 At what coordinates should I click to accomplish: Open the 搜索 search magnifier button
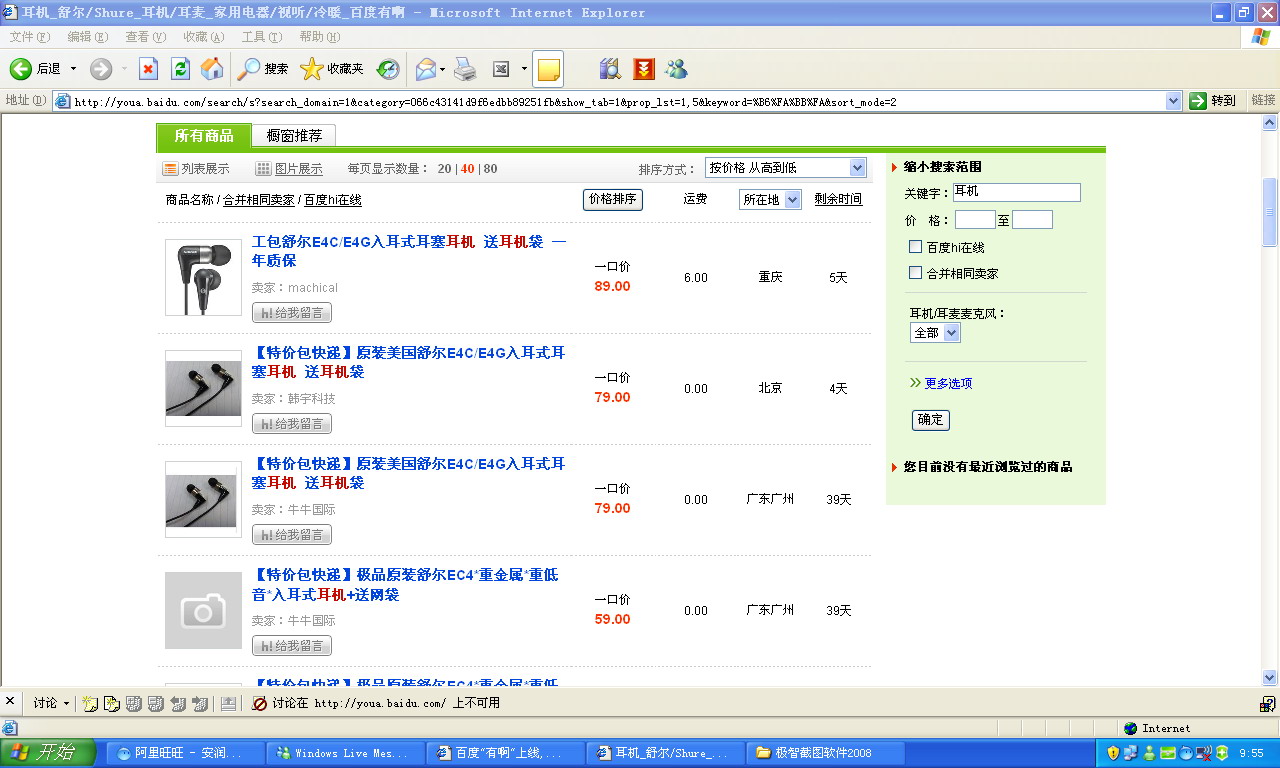point(262,69)
